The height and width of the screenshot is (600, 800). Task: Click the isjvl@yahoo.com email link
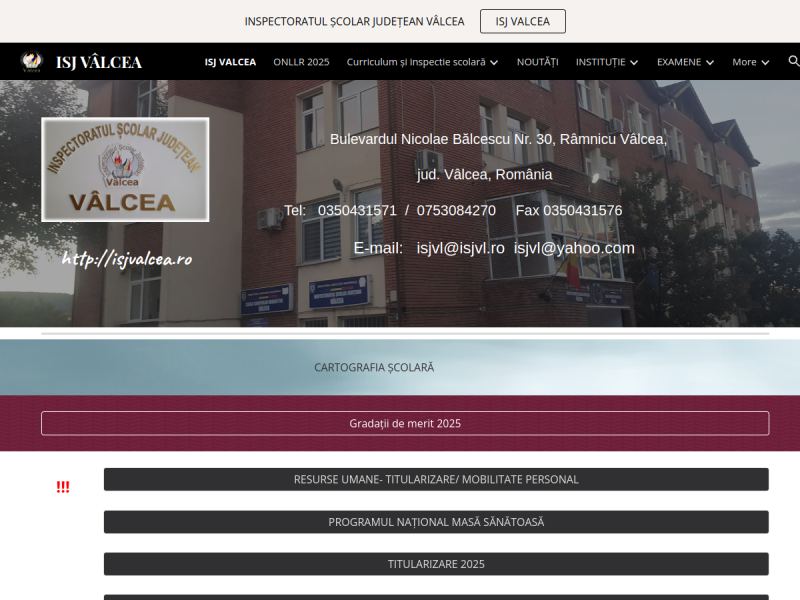click(x=573, y=249)
